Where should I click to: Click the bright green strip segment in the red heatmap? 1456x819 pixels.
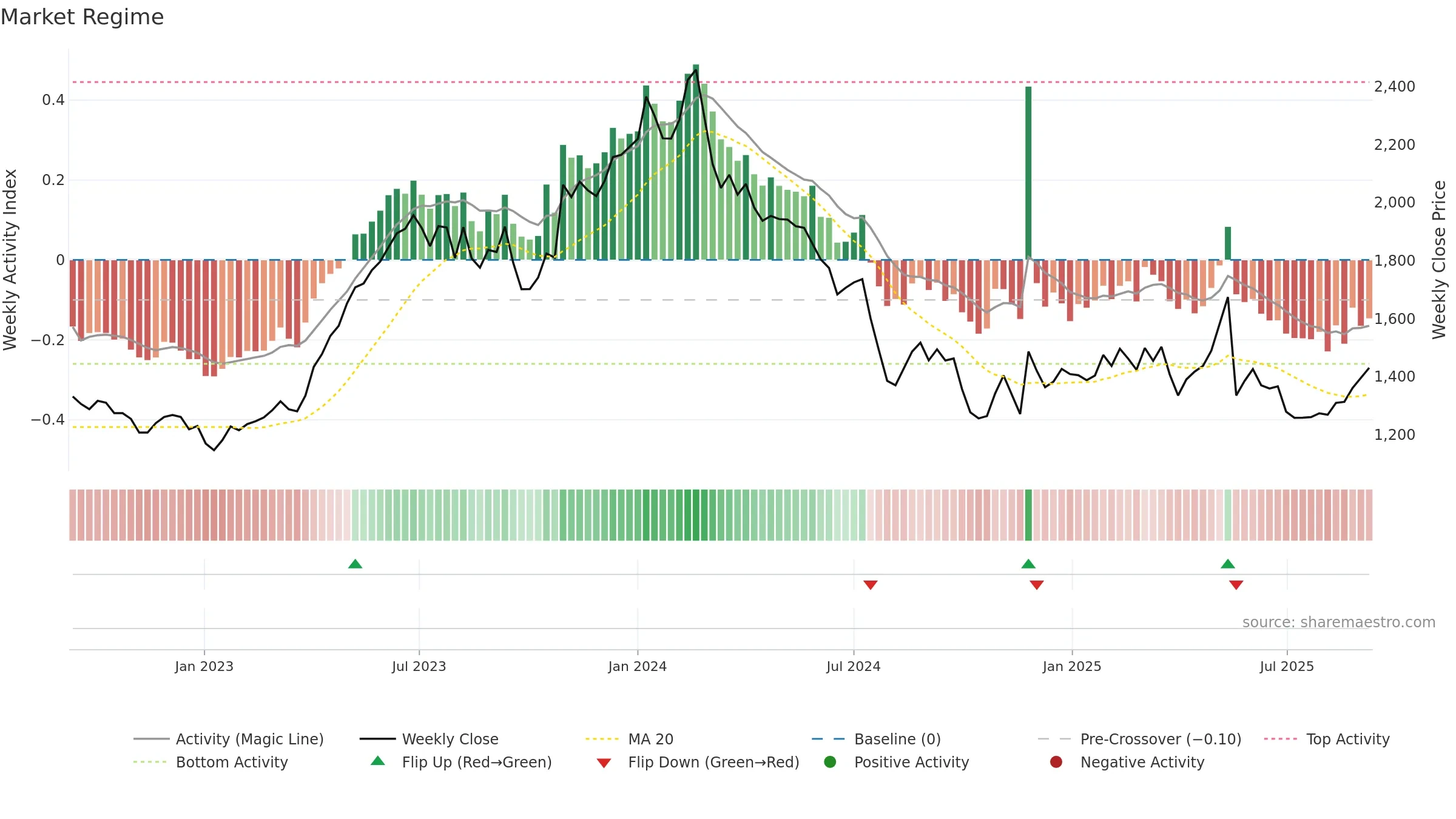coord(1028,515)
